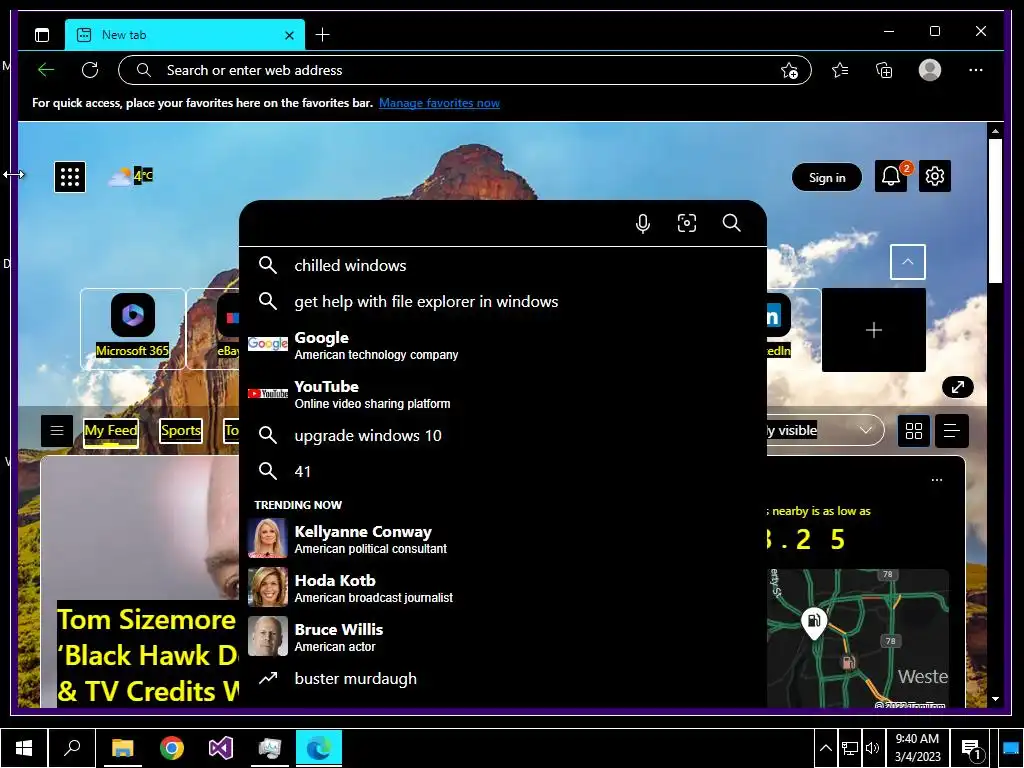Image resolution: width=1024 pixels, height=768 pixels.
Task: Switch to My Feed tab
Action: (x=110, y=431)
